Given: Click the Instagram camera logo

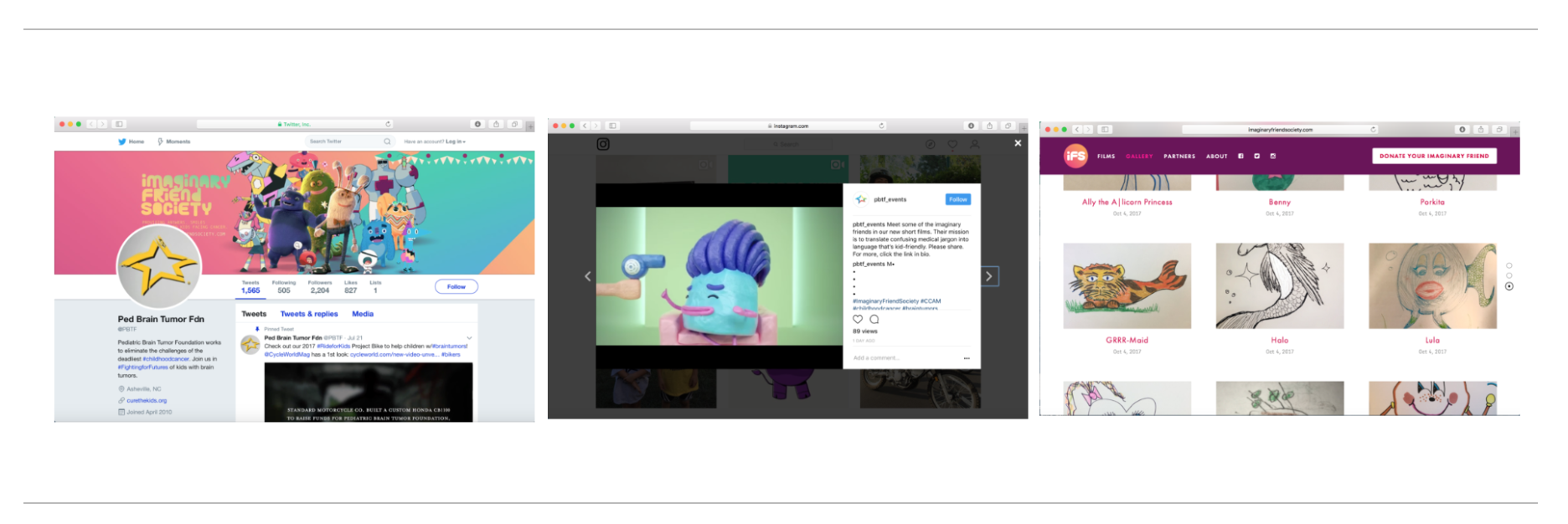Looking at the screenshot, I should pos(603,144).
